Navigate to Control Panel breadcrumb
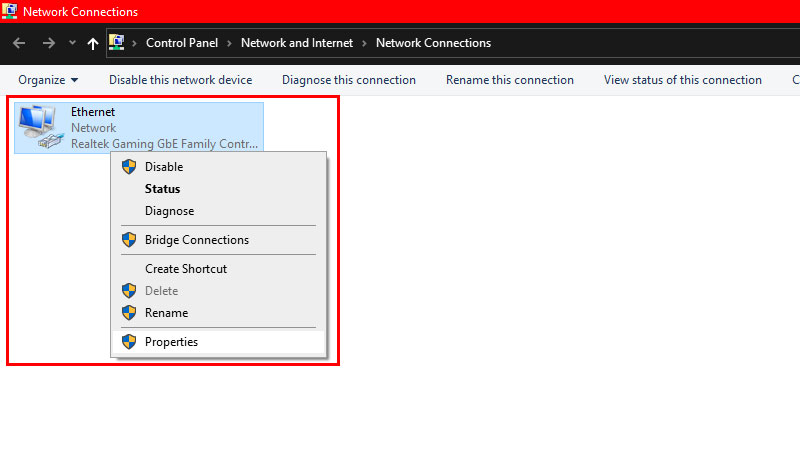800x450 pixels. 182,43
